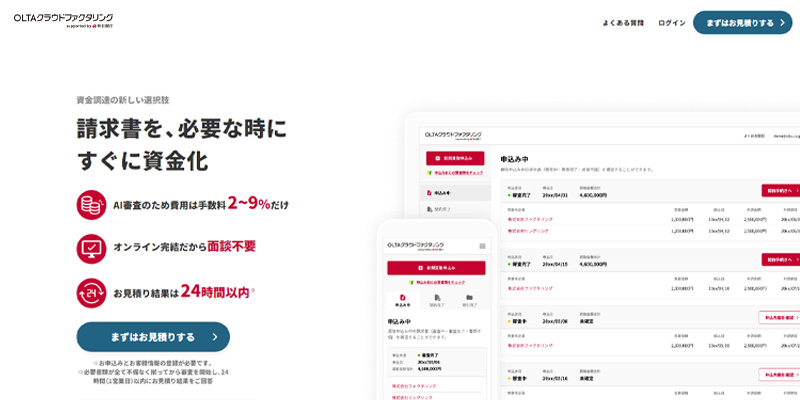Click red 新規買取申込み button in desktop mockup

(x=455, y=158)
